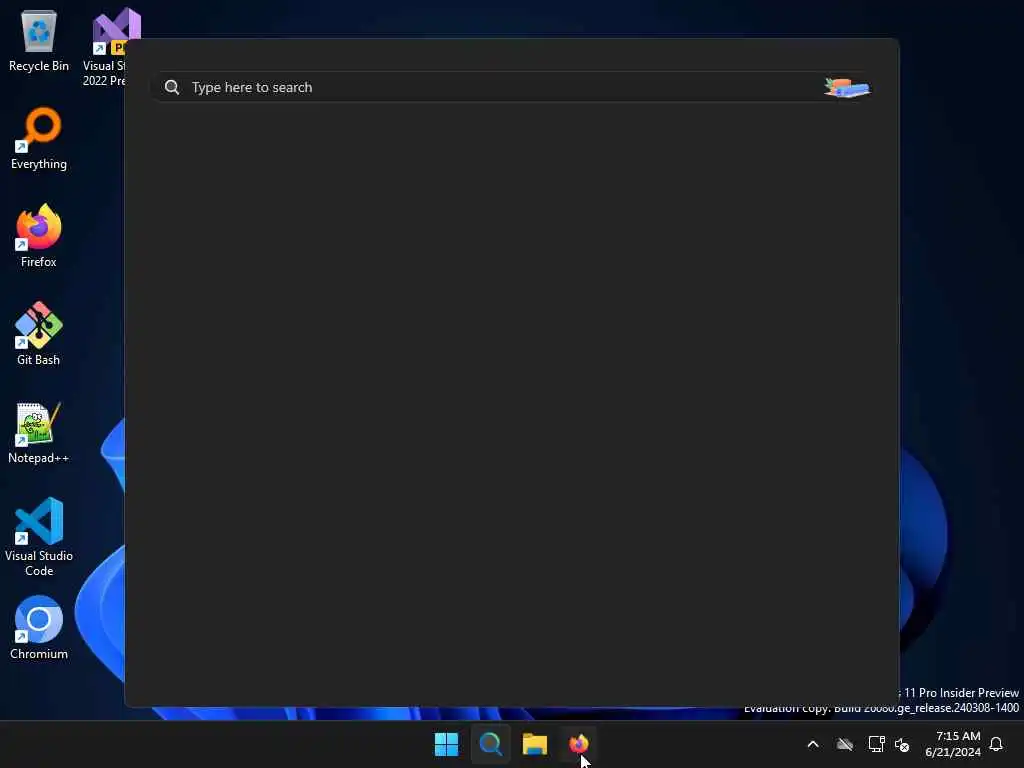Open Firefox from the taskbar

coord(579,744)
